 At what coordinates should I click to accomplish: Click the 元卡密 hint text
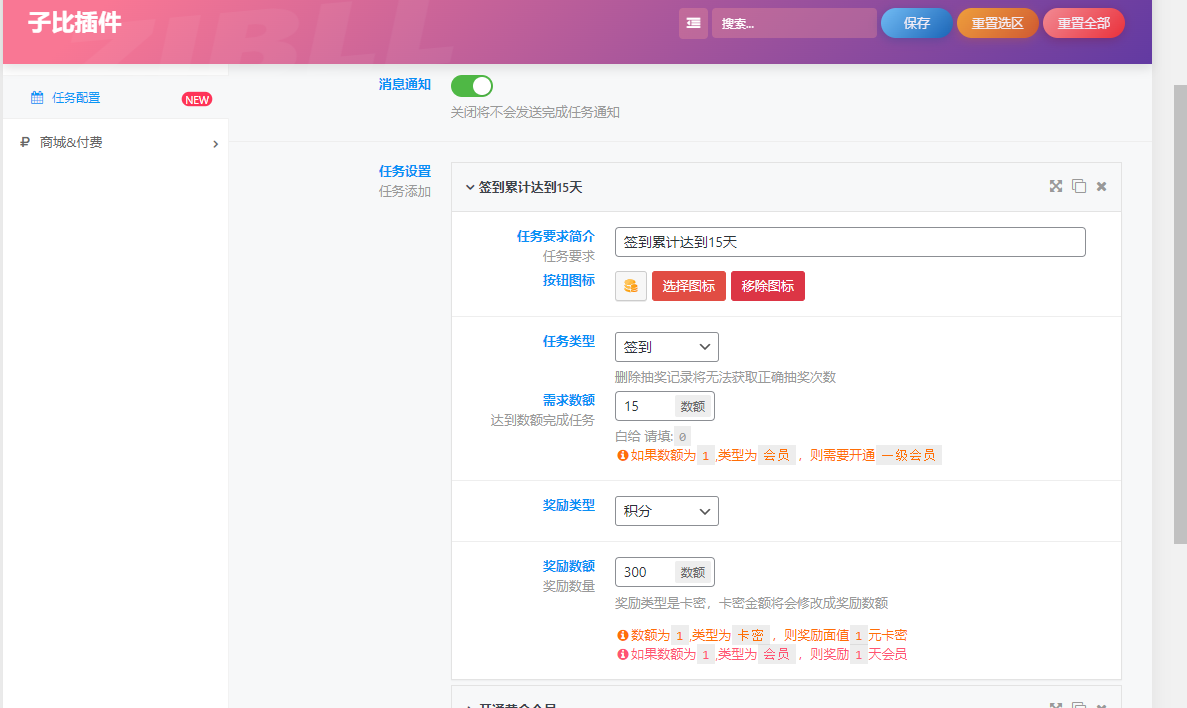pyautogui.click(x=887, y=635)
